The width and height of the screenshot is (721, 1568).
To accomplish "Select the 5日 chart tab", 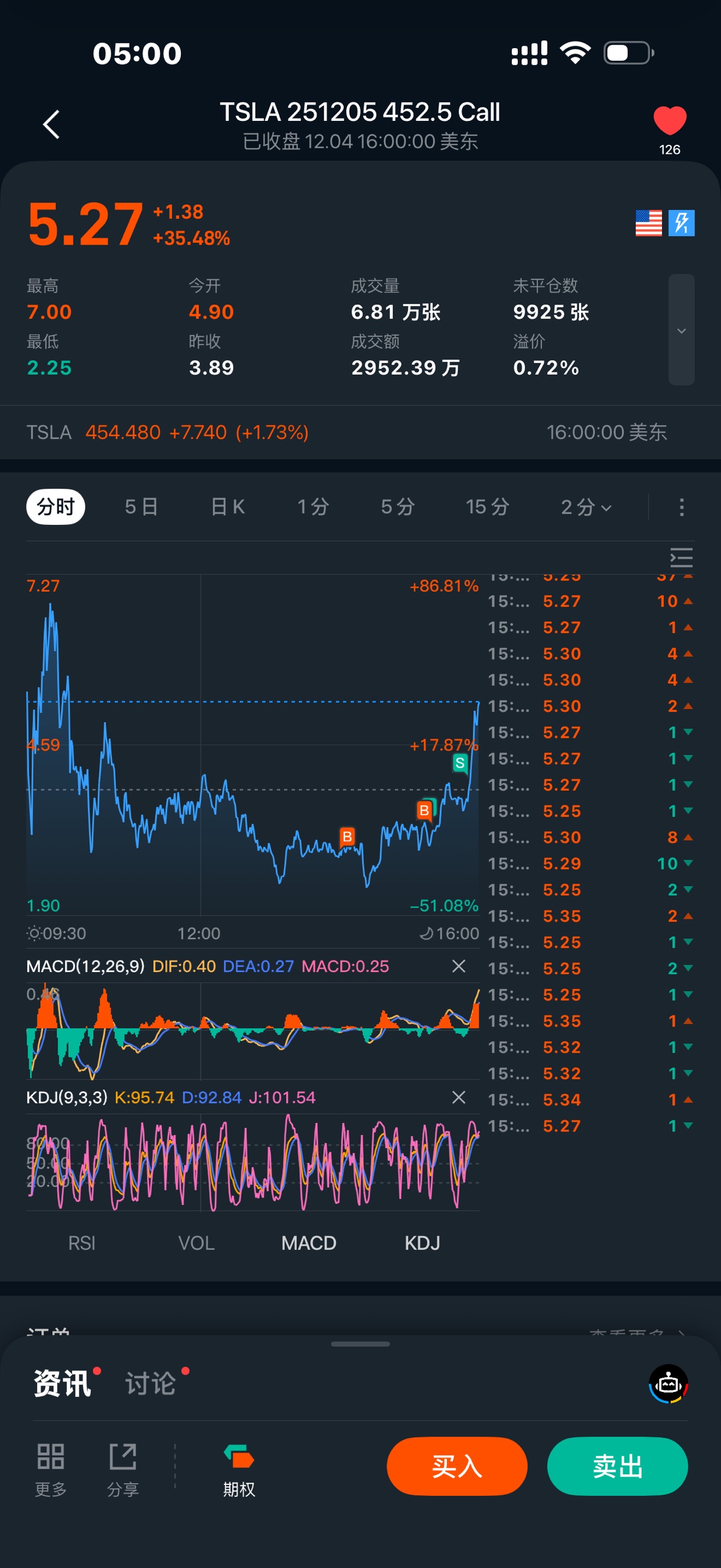I will pyautogui.click(x=141, y=506).
